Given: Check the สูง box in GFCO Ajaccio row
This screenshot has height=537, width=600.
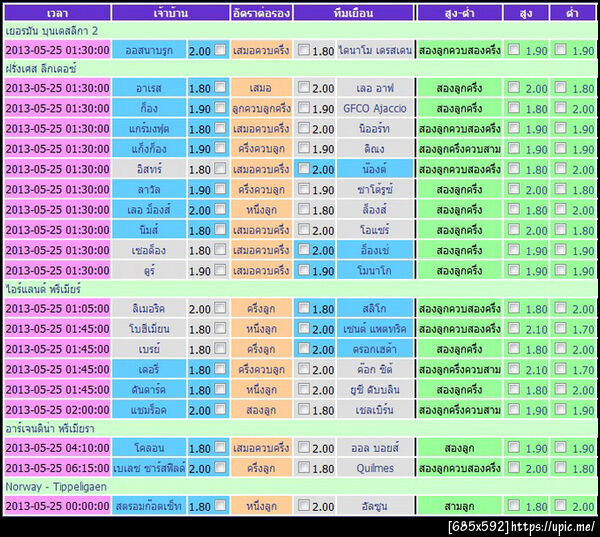Looking at the screenshot, I should (514, 108).
